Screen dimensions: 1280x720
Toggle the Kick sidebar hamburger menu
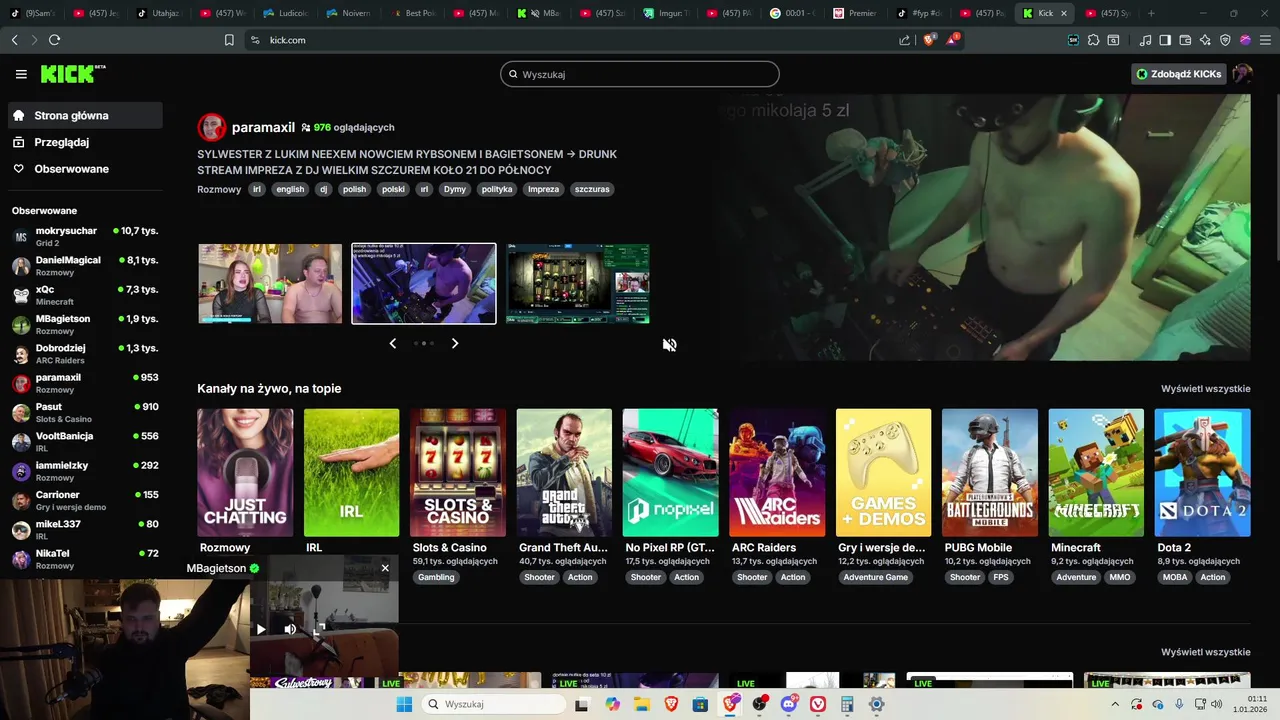21,74
